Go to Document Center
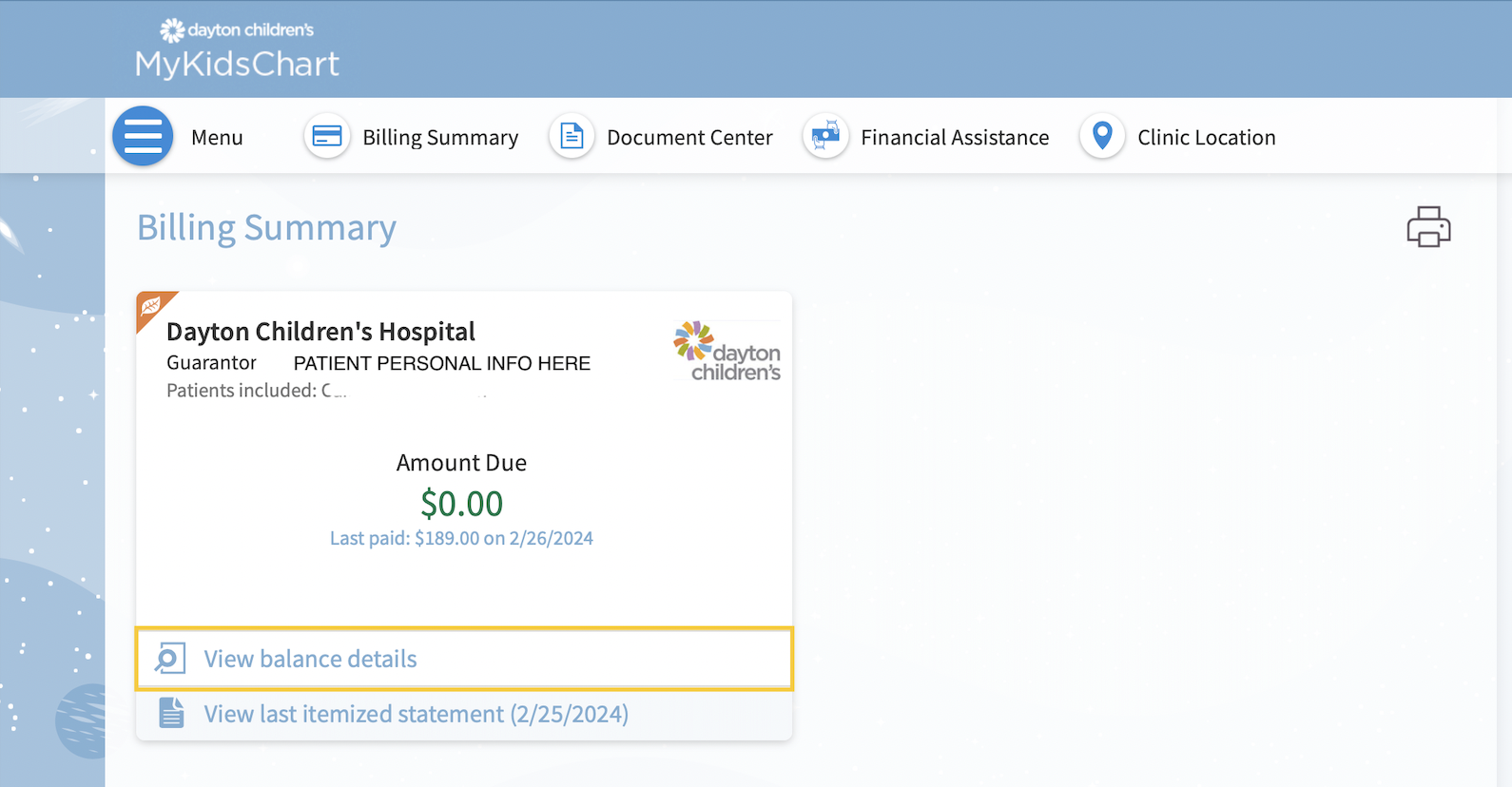Screen dimensions: 1512x787 (689, 138)
